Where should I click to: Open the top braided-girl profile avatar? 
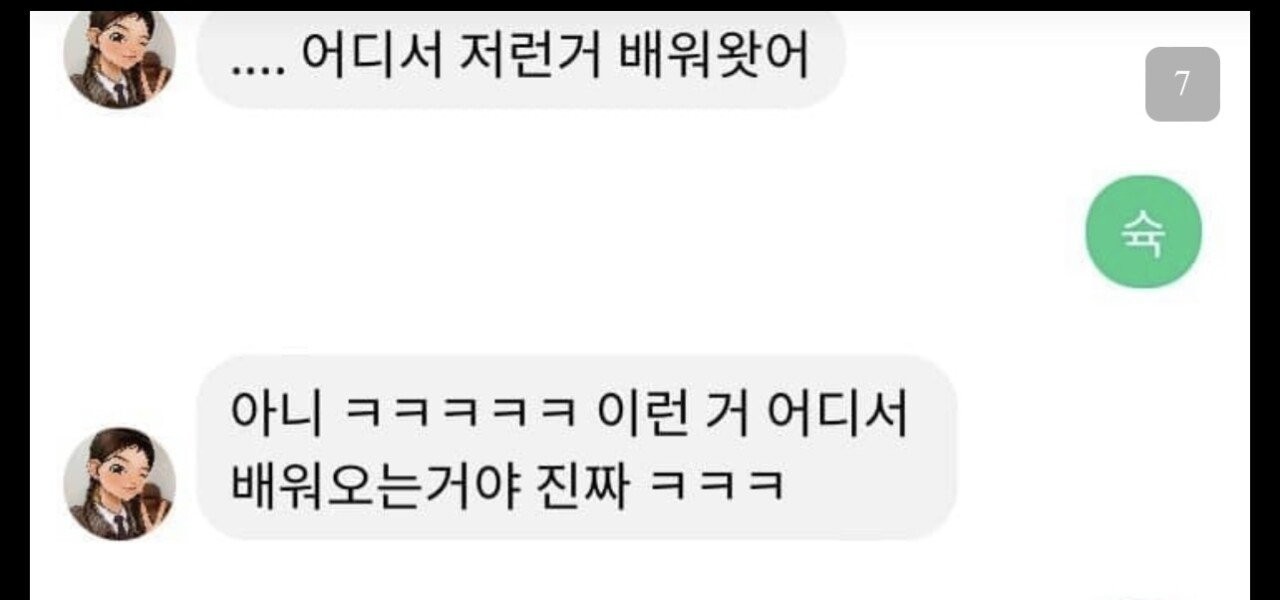pos(119,58)
